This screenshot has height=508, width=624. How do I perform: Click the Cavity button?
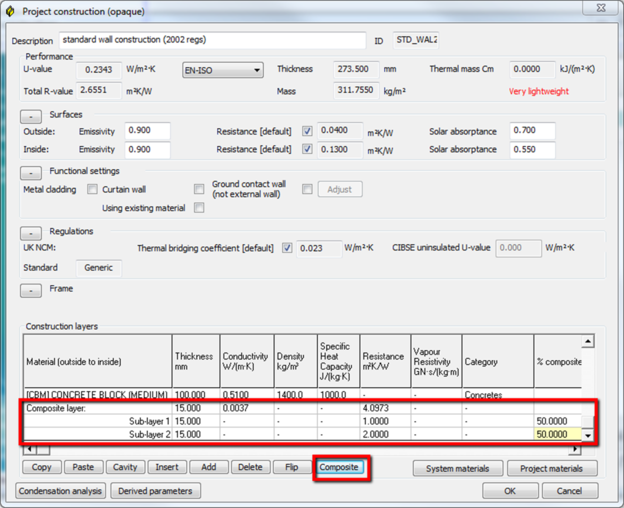point(125,467)
